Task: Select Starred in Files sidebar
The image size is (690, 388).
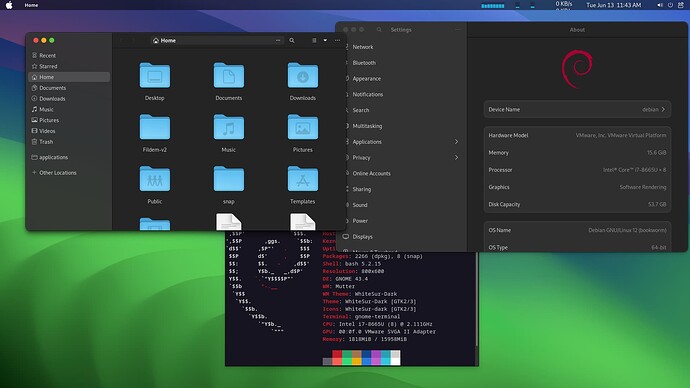Action: pos(69,66)
